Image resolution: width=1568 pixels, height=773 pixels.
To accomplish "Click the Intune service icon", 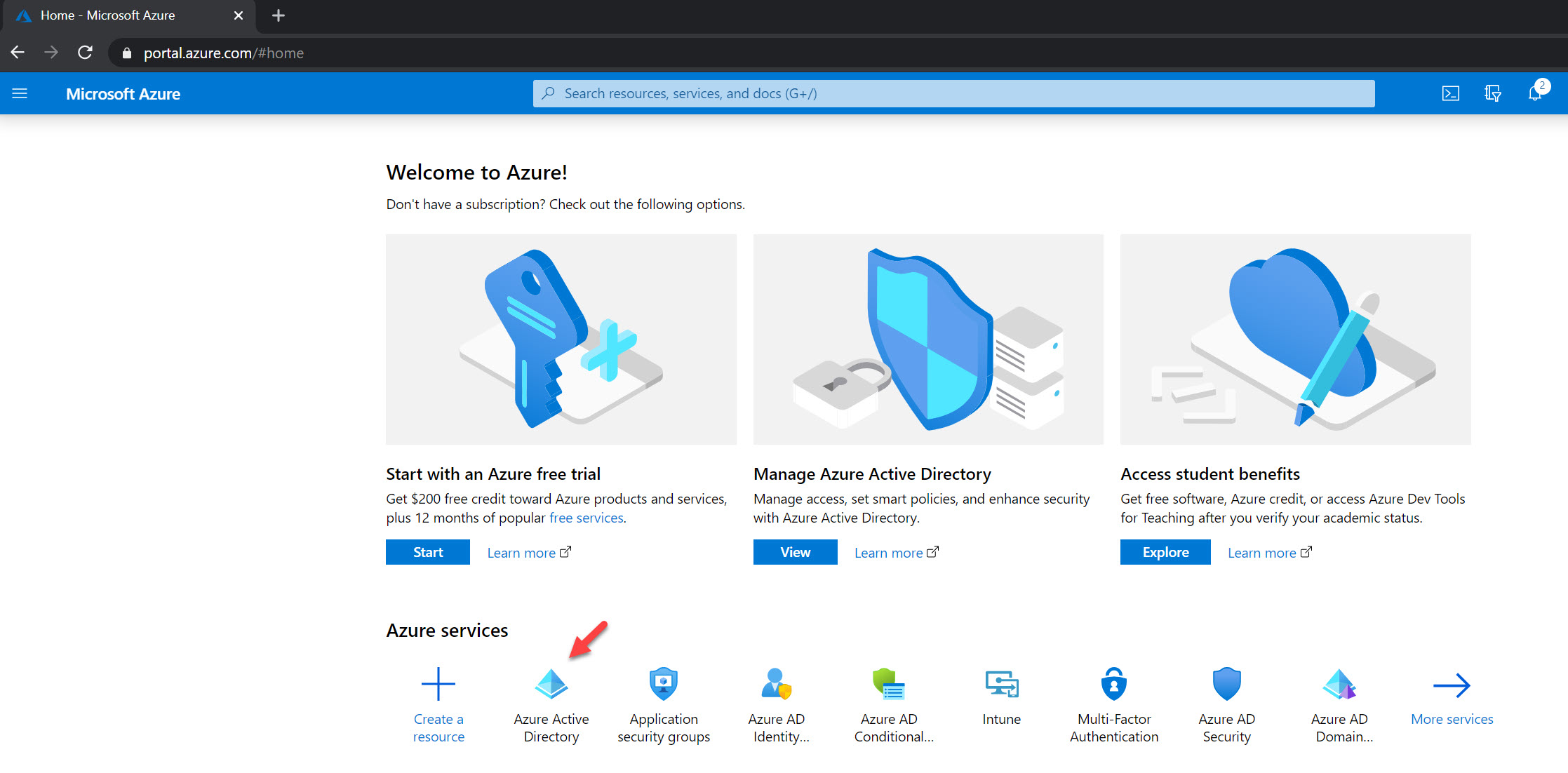I will tap(1001, 684).
